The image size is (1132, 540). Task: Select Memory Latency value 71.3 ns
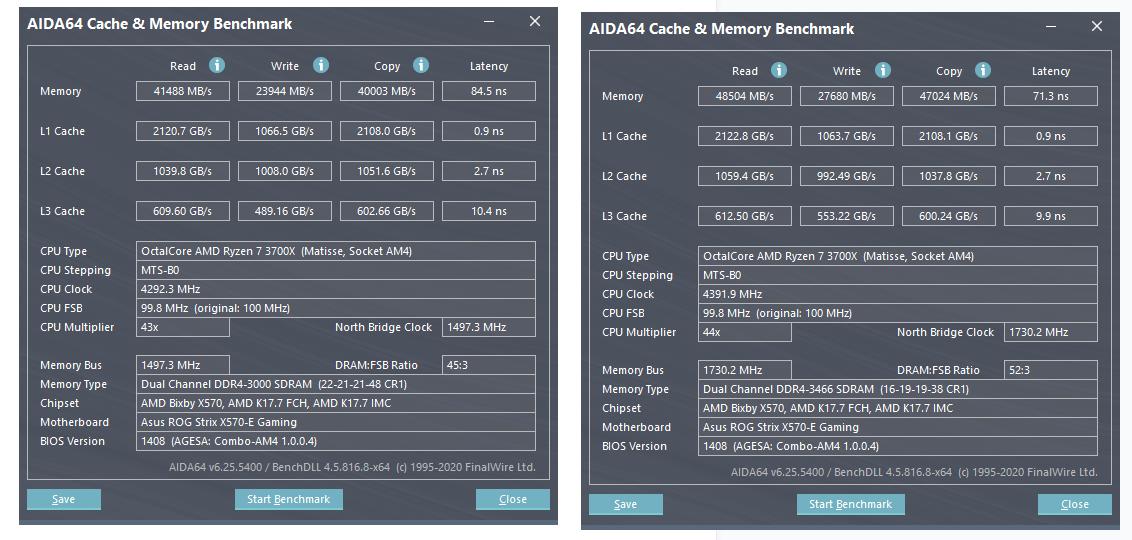tap(1050, 96)
